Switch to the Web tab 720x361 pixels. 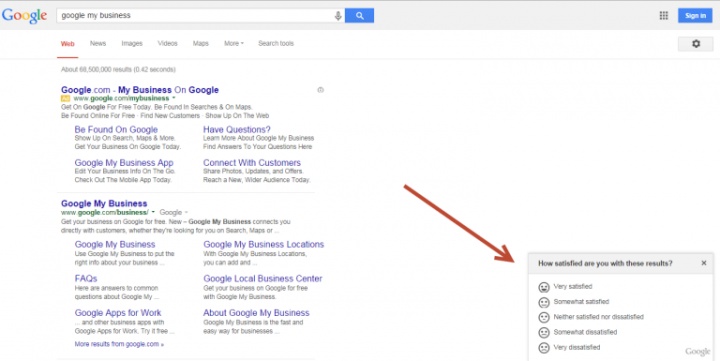(68, 44)
